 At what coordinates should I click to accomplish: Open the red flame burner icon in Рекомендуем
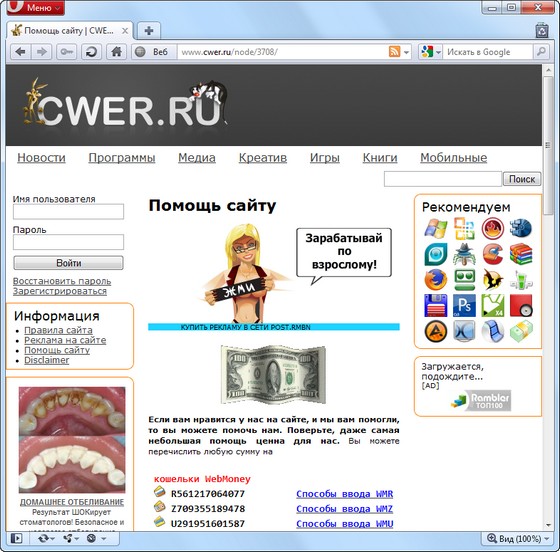[x=493, y=229]
